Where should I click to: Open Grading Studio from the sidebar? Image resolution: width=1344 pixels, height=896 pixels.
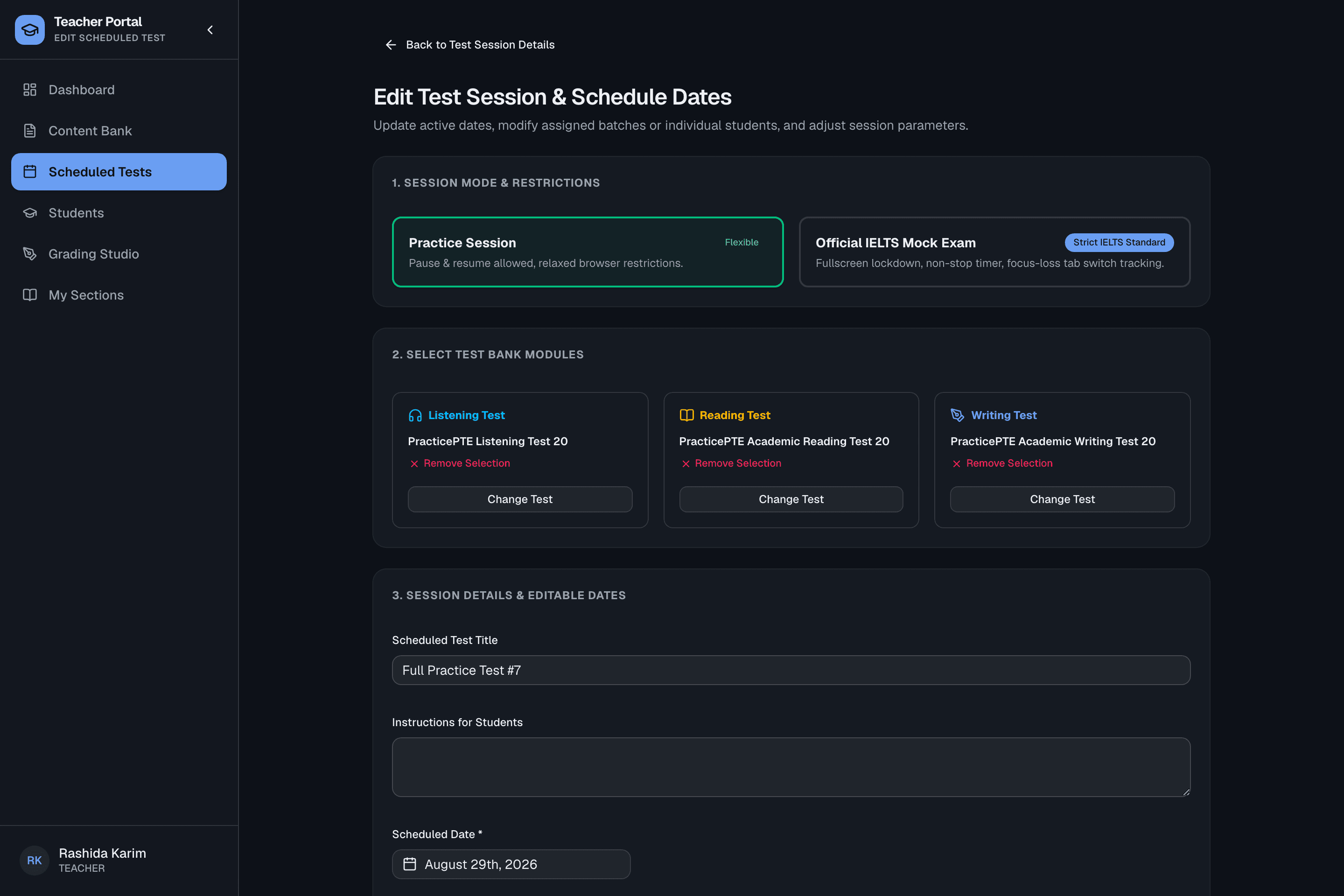(x=119, y=254)
